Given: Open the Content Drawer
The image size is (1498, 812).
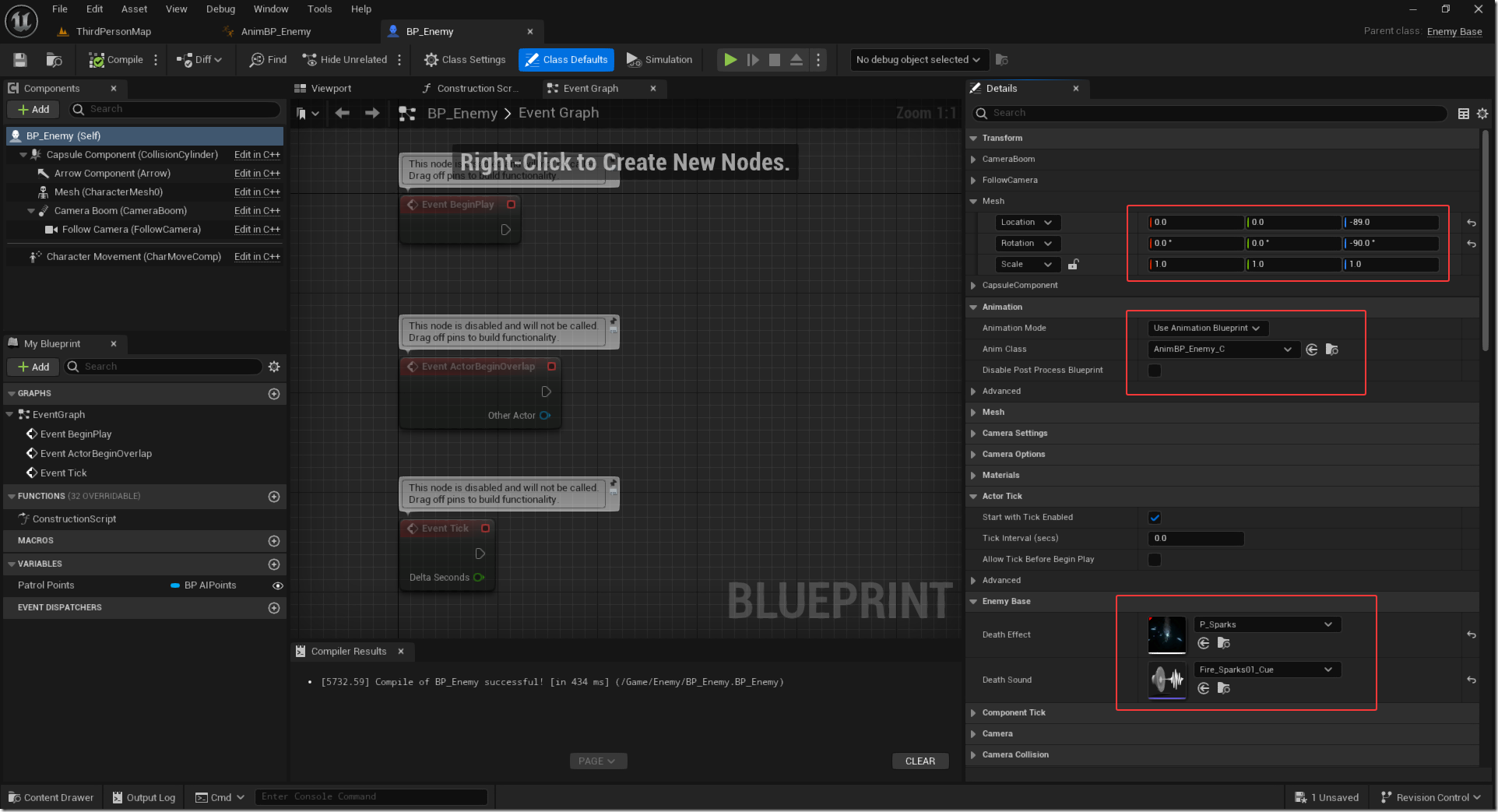Looking at the screenshot, I should 51,798.
